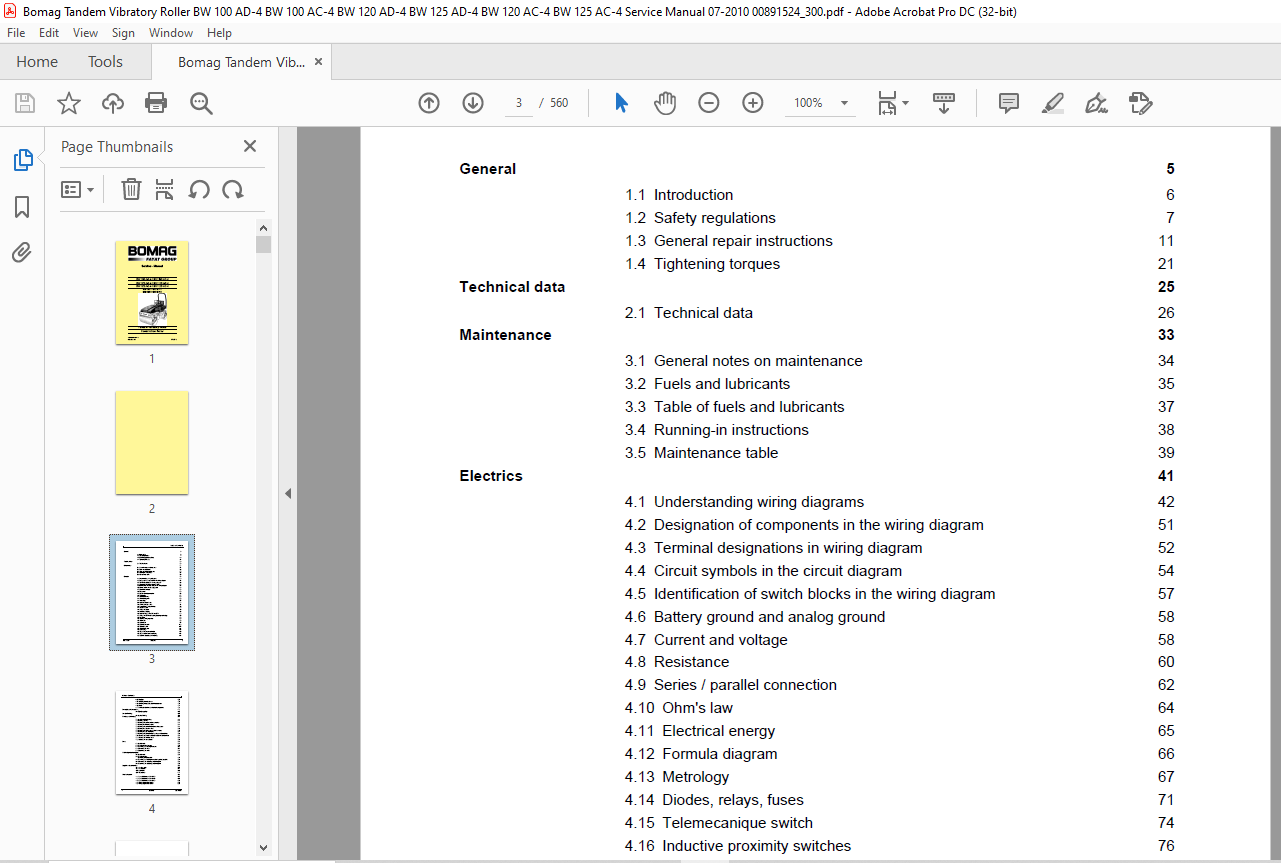Image resolution: width=1281 pixels, height=863 pixels.
Task: Click the scrolling mode keyboard icon
Action: pyautogui.click(x=944, y=103)
